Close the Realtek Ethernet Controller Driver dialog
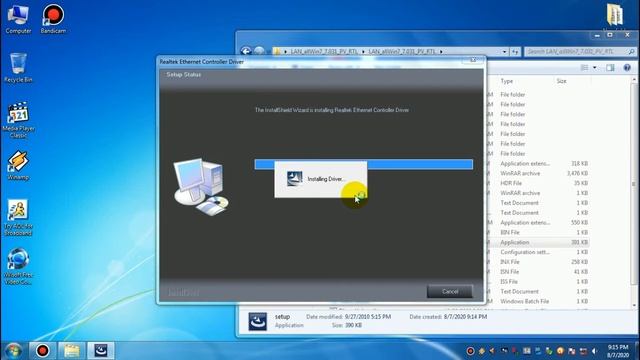Viewport: 640px width, 360px height. (473, 60)
